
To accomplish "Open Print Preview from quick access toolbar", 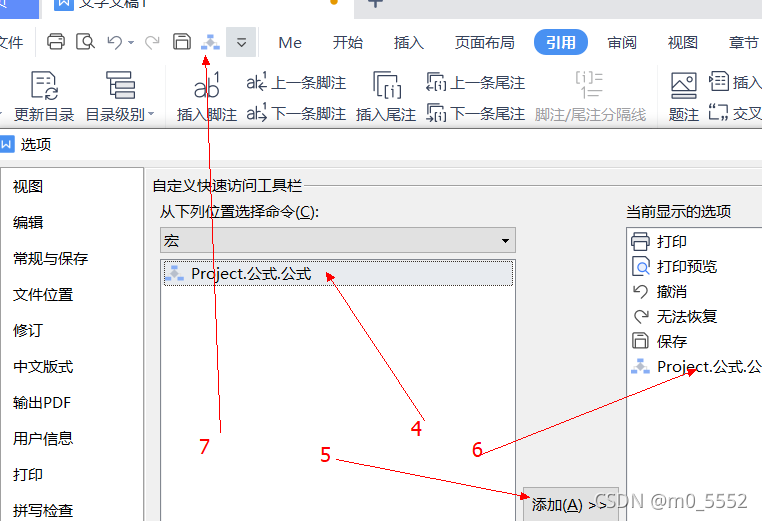I will pos(86,42).
